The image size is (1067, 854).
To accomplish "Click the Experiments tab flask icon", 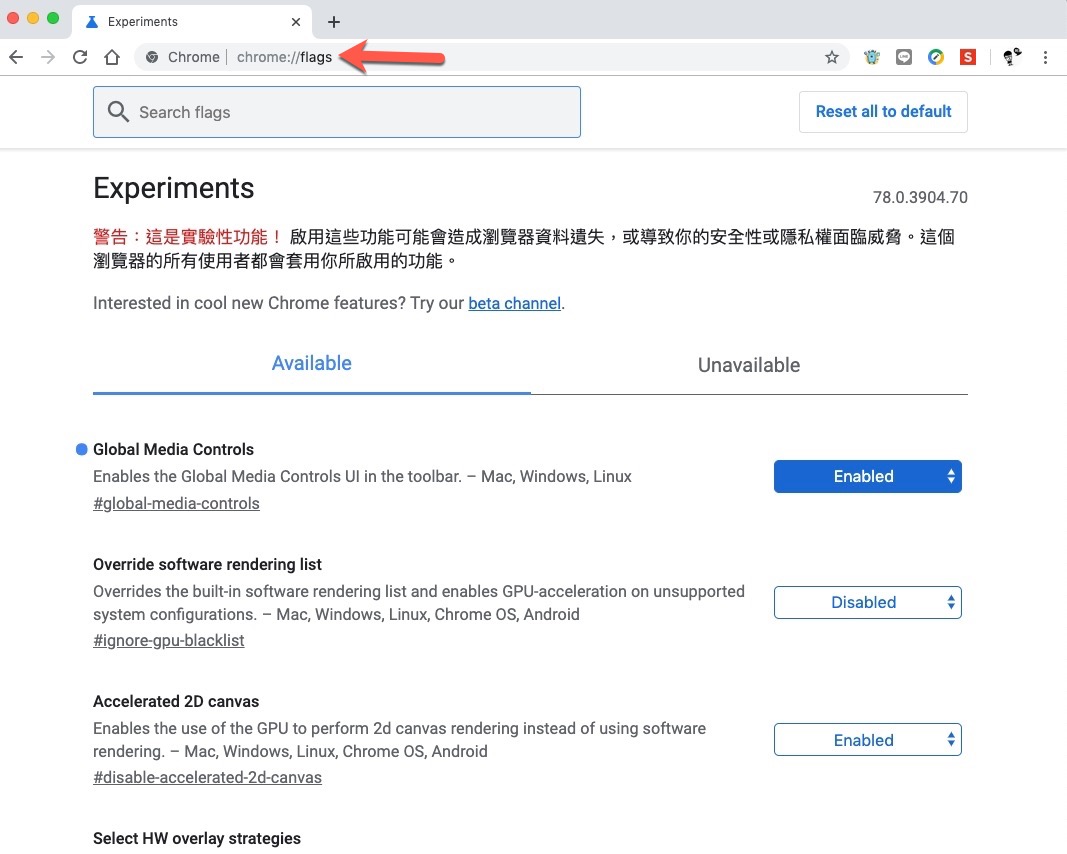I will [x=92, y=22].
